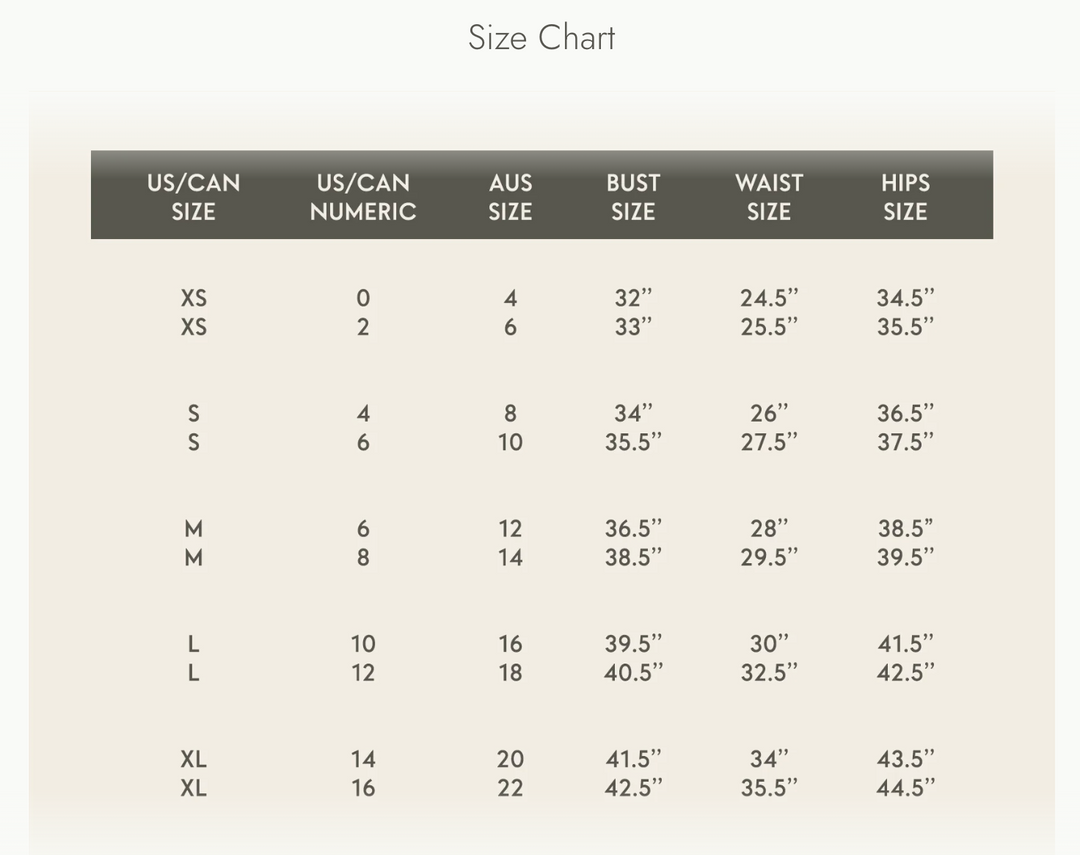Select the US/CAN SIZE column header
This screenshot has height=855, width=1080.
tap(193, 197)
